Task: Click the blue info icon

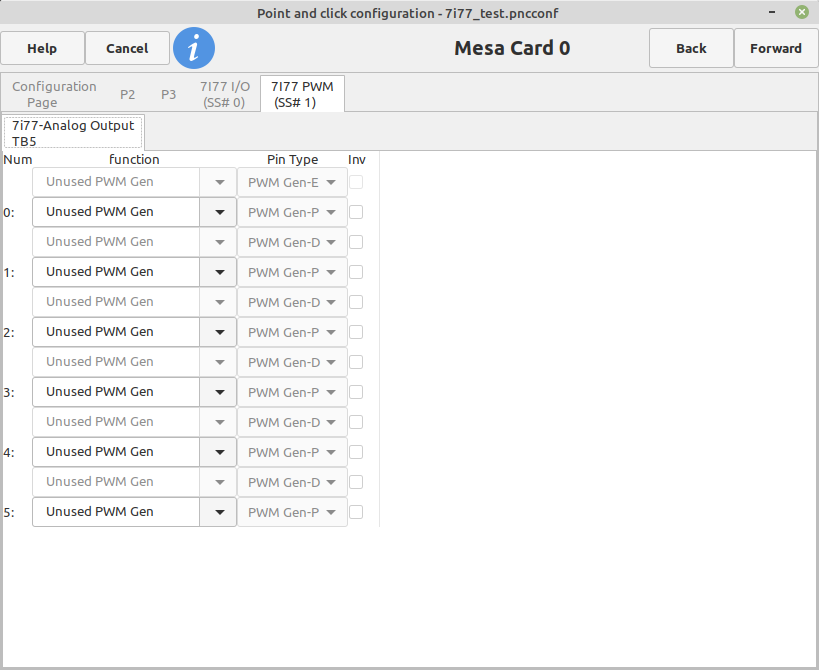Action: tap(194, 49)
